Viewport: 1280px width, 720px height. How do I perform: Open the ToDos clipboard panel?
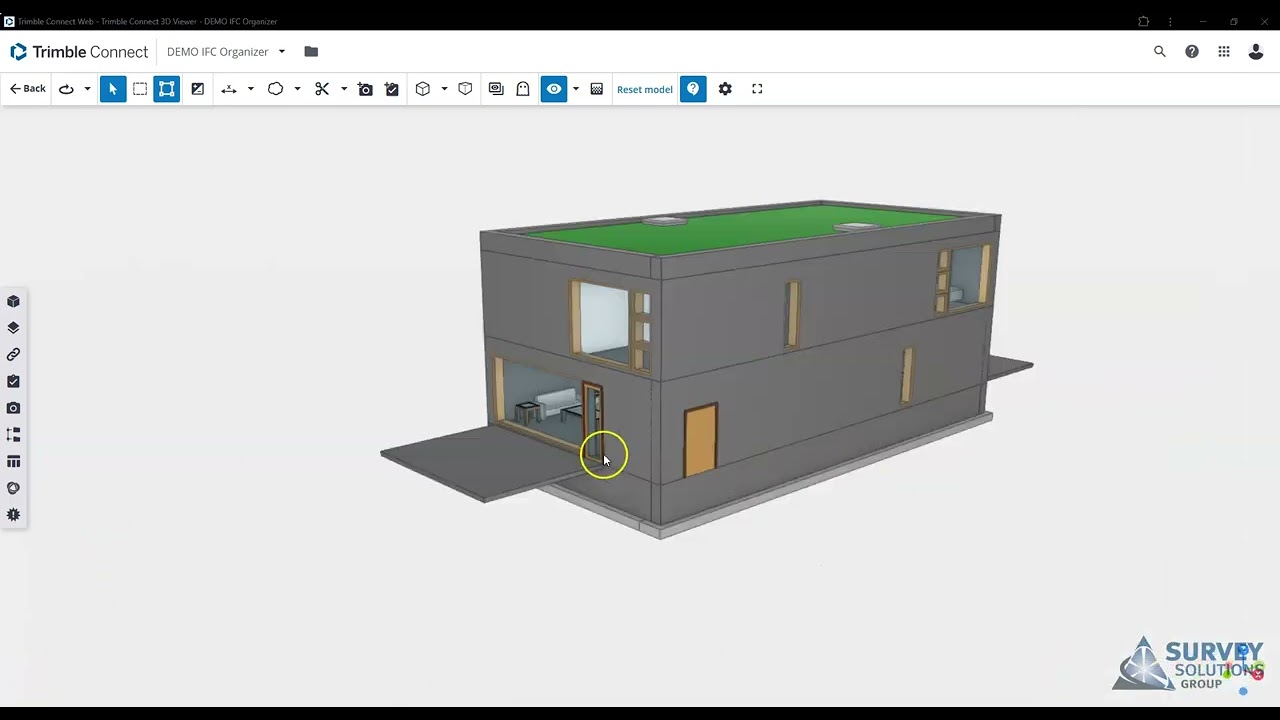click(x=13, y=381)
